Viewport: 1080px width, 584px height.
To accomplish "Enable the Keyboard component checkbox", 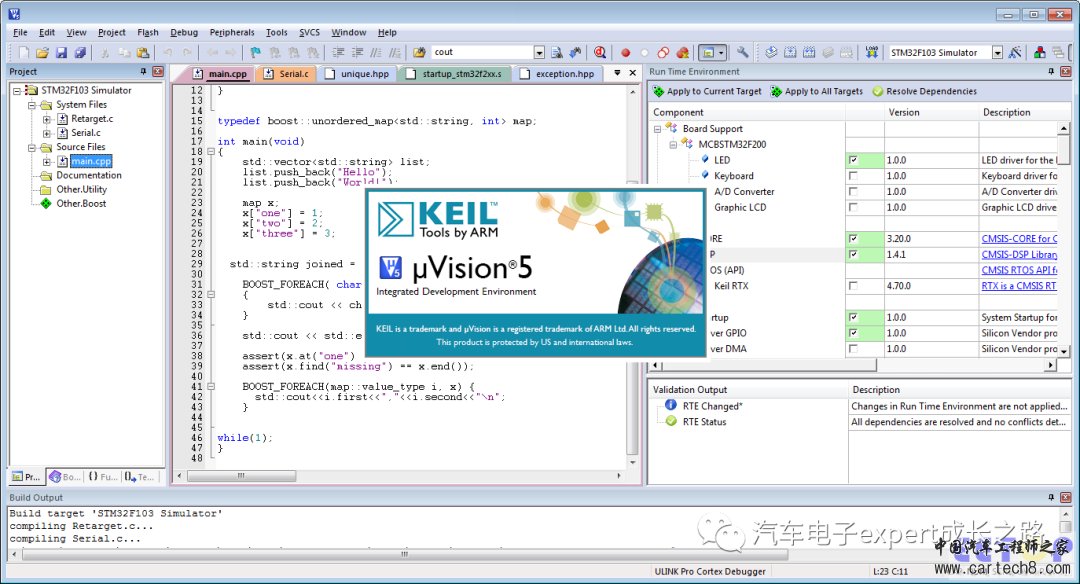I will [853, 176].
